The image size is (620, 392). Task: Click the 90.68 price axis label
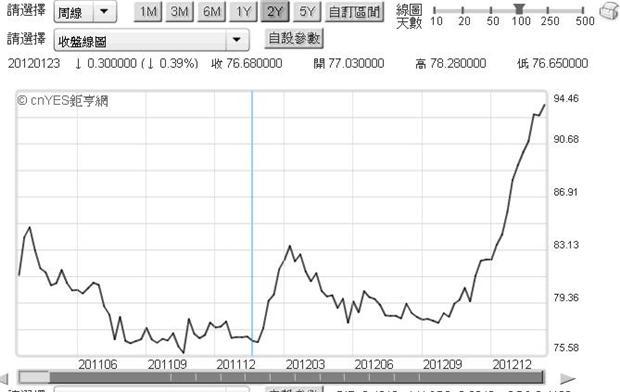click(566, 139)
